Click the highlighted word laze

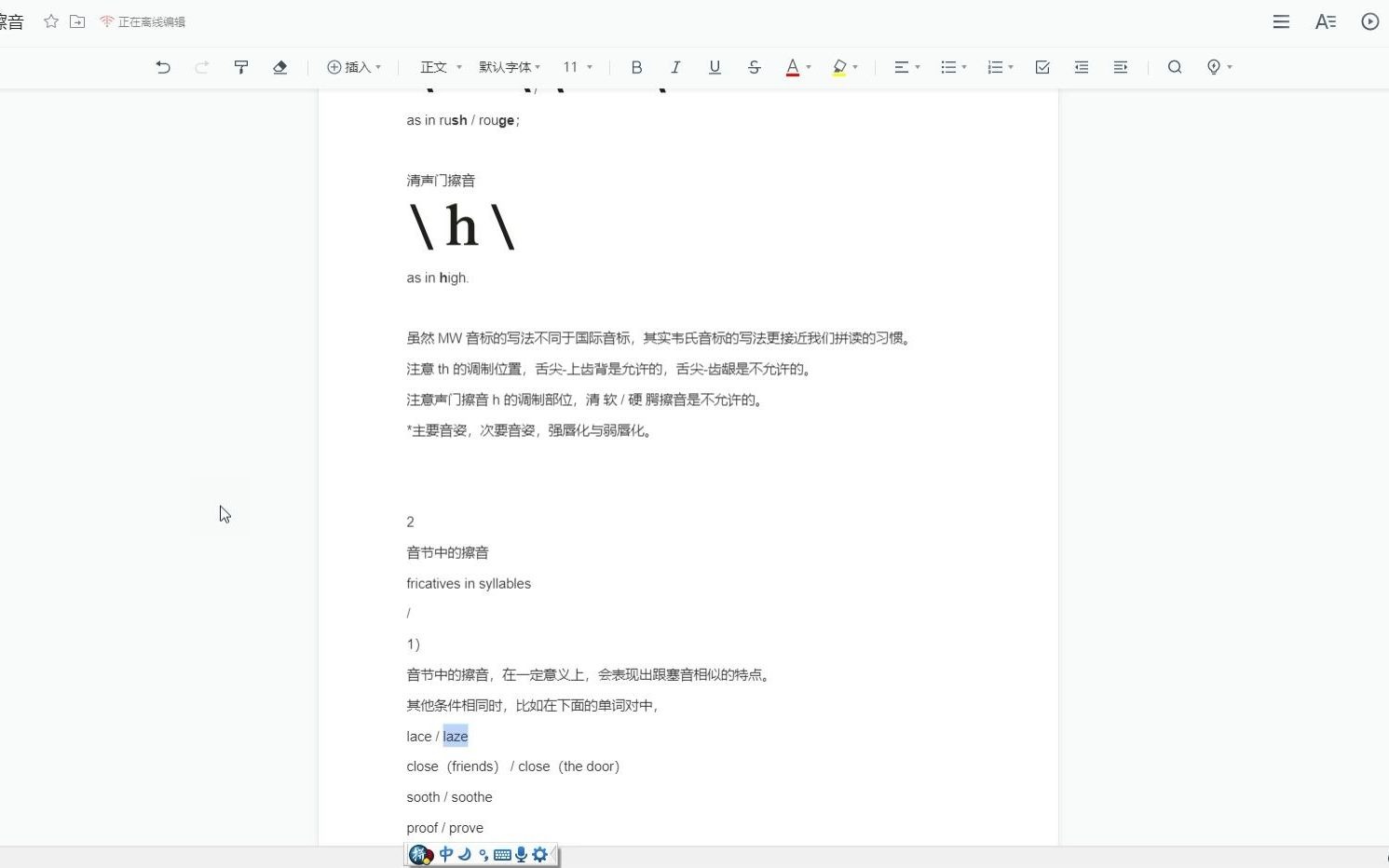click(x=456, y=736)
